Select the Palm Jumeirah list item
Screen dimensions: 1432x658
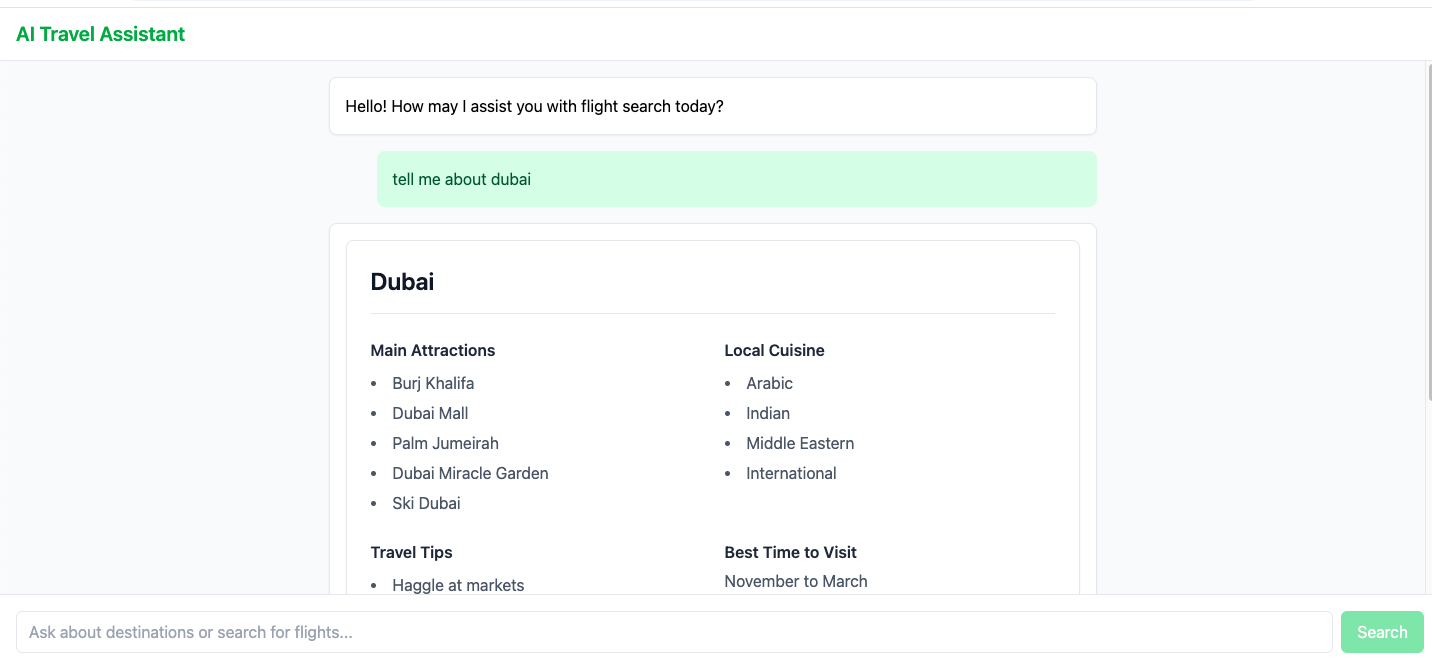click(445, 443)
